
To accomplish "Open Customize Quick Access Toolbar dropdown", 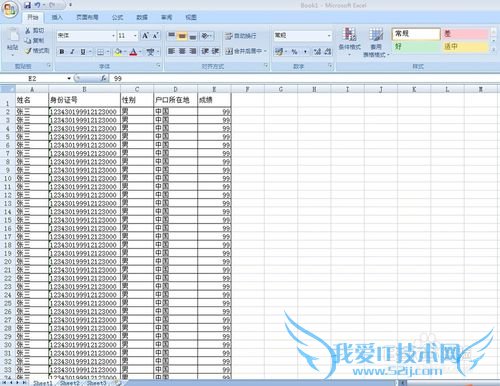I will click(x=70, y=5).
